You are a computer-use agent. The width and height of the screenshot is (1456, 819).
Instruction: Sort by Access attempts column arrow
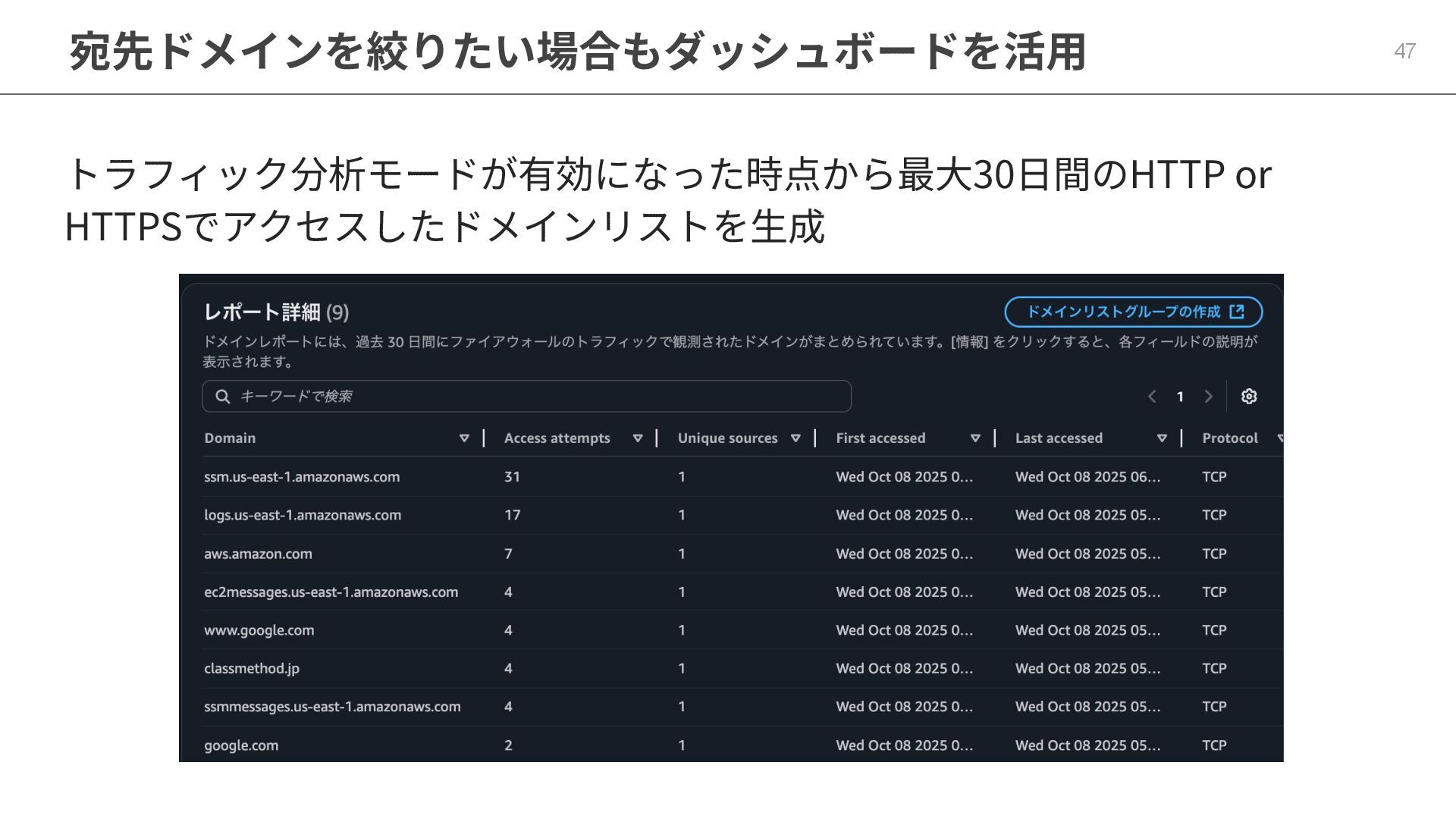click(x=638, y=438)
